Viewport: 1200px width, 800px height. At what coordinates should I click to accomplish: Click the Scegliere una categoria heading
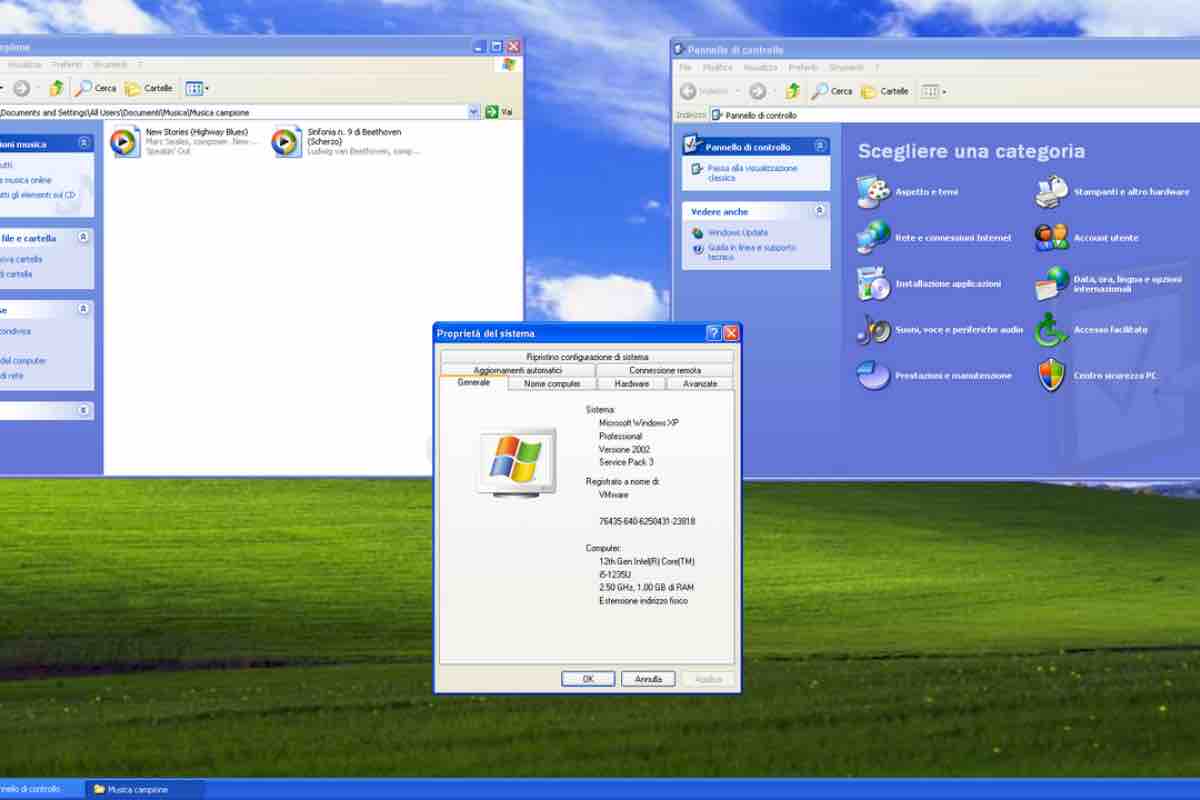tap(971, 151)
